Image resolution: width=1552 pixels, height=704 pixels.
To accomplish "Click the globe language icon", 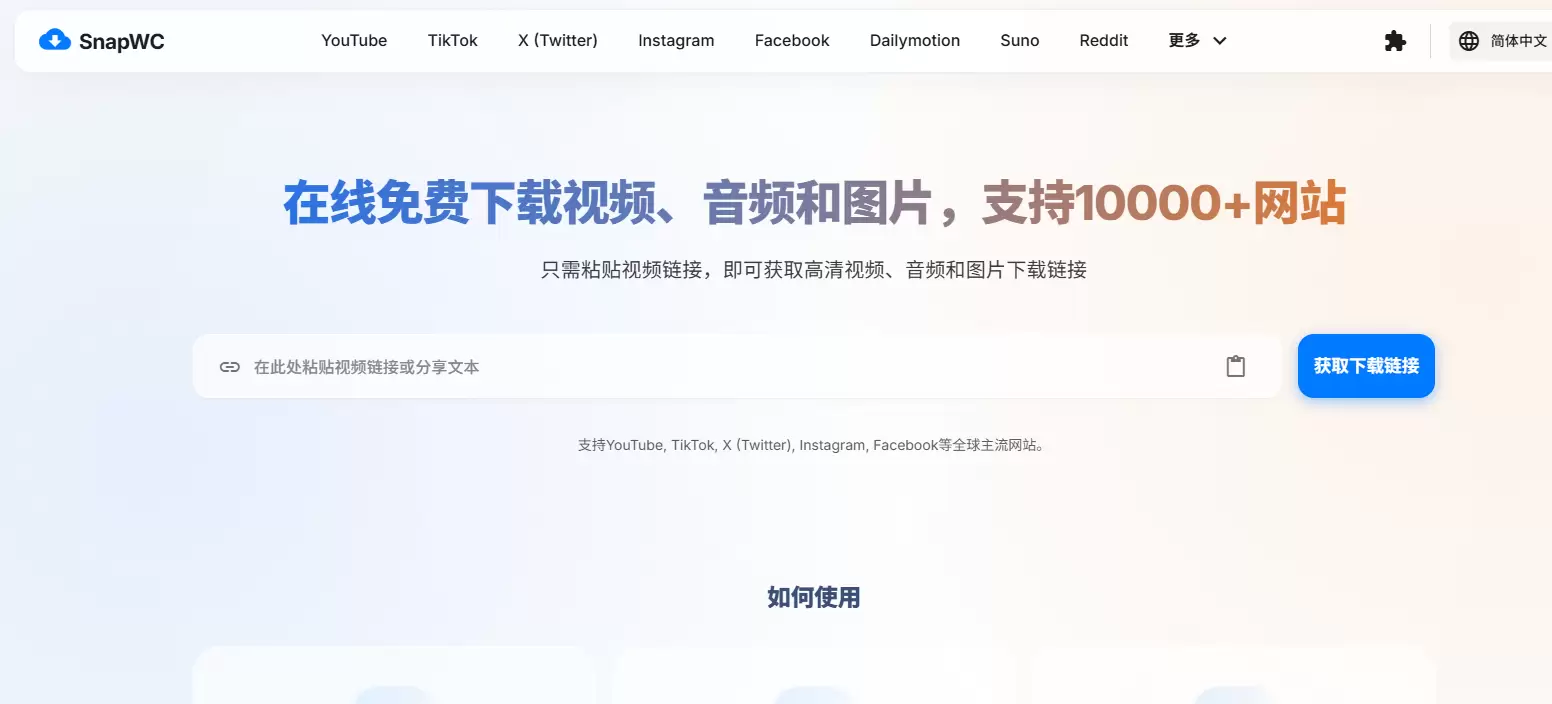I will point(1469,41).
